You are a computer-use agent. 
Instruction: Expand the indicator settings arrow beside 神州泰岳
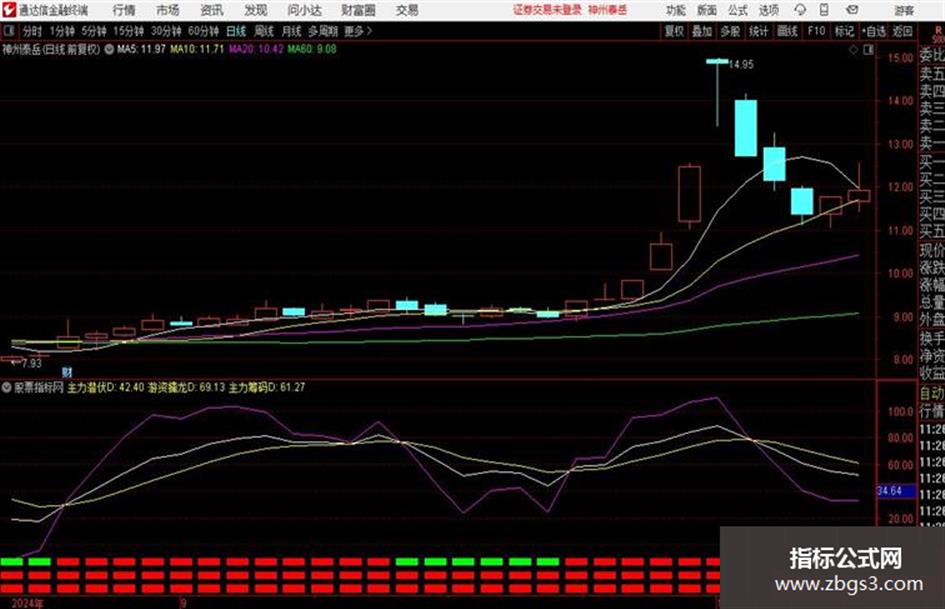coord(109,49)
